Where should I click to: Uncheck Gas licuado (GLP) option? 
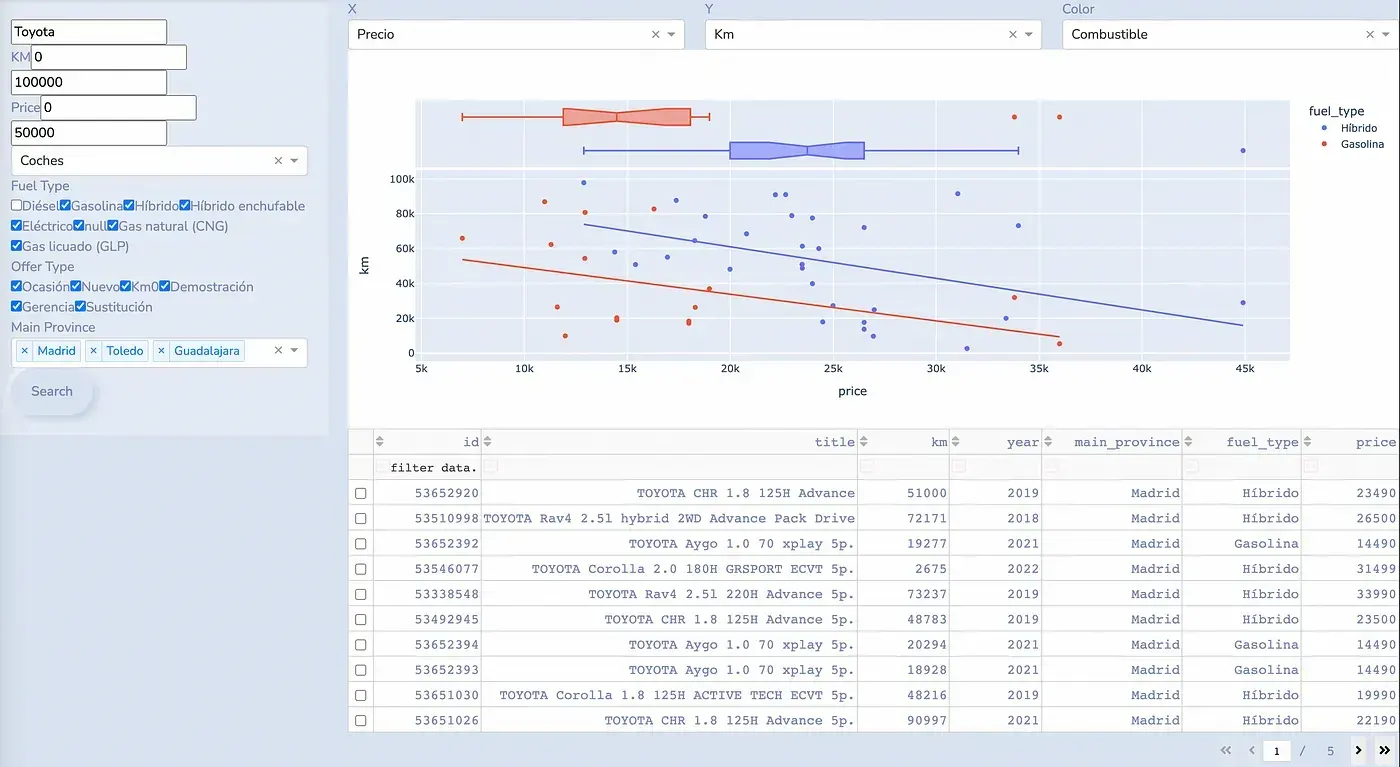pyautogui.click(x=16, y=245)
